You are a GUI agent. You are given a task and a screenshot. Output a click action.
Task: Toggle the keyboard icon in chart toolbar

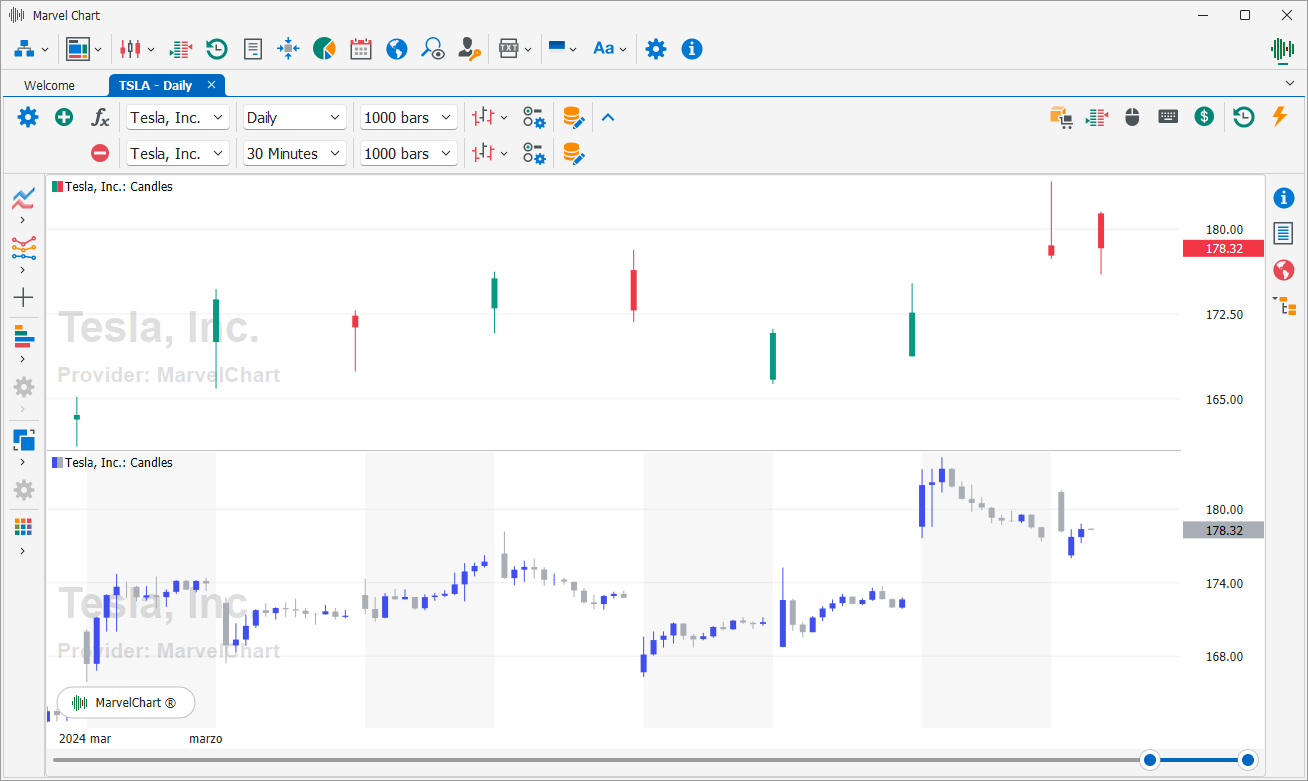coord(1168,116)
